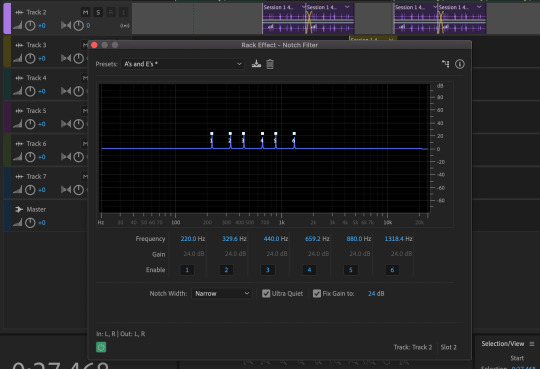Select the Track 3 name label
This screenshot has height=369, width=540.
click(x=36, y=45)
